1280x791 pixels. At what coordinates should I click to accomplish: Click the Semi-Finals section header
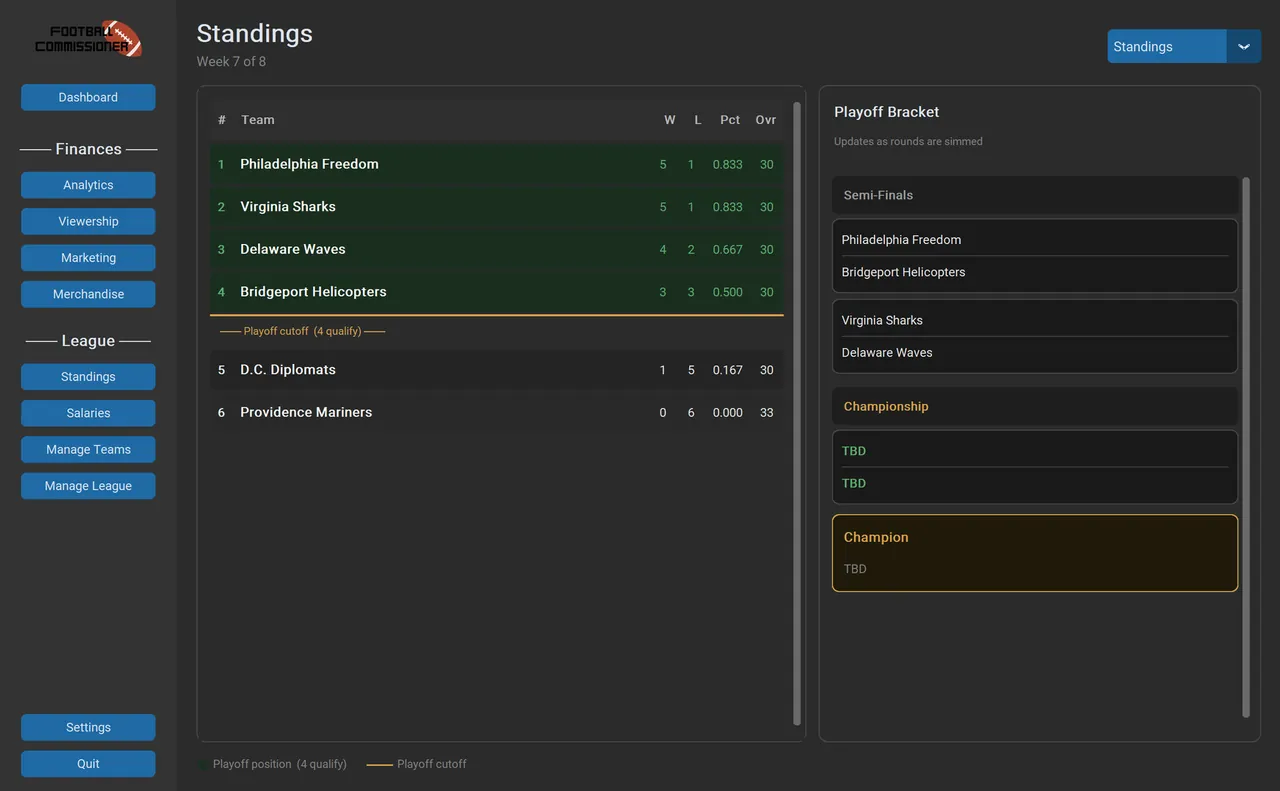(1035, 195)
